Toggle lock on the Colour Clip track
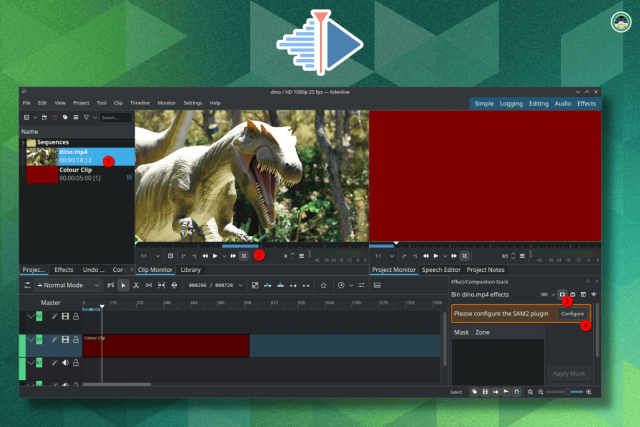This screenshot has height=427, width=640. [x=76, y=341]
